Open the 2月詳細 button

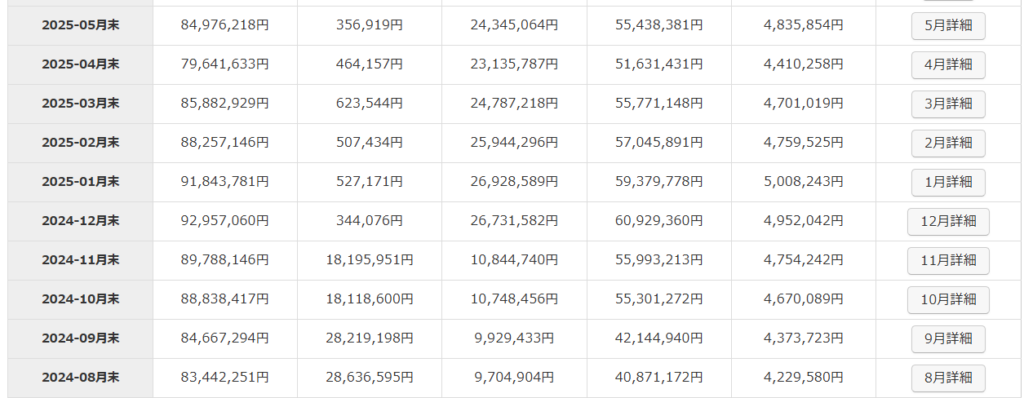[x=948, y=144]
